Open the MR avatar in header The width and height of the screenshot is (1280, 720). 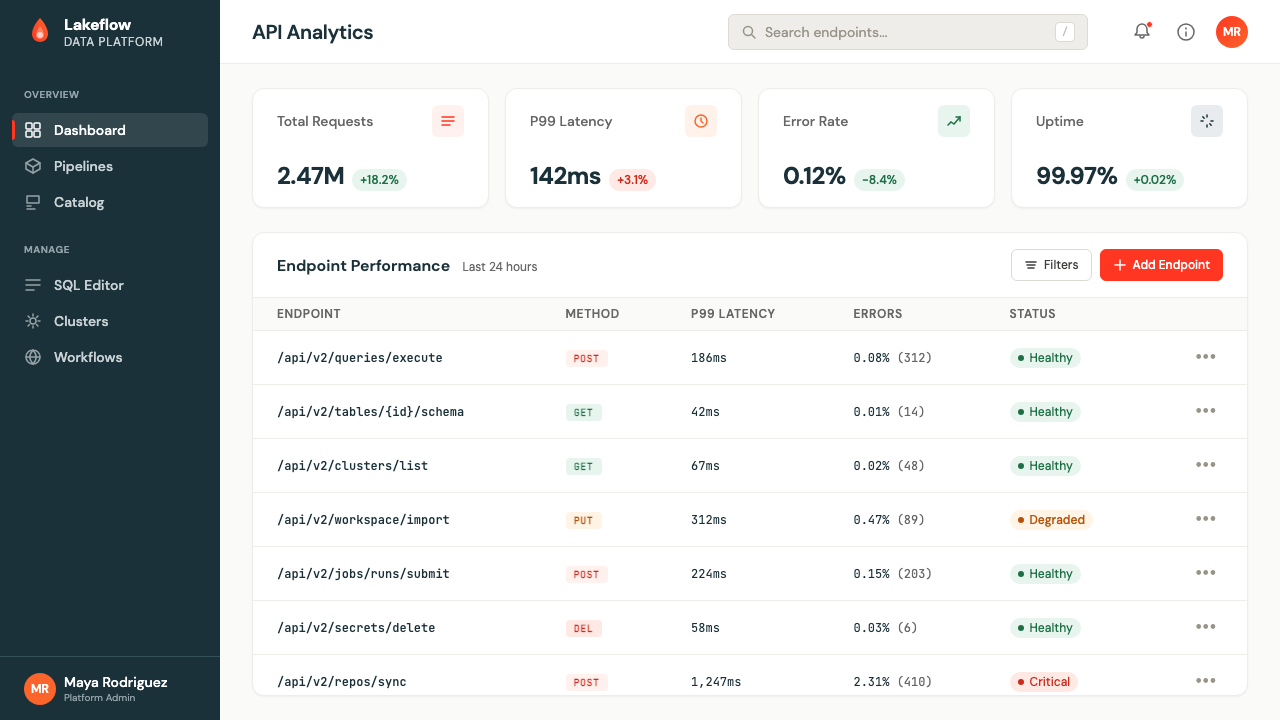pos(1232,32)
